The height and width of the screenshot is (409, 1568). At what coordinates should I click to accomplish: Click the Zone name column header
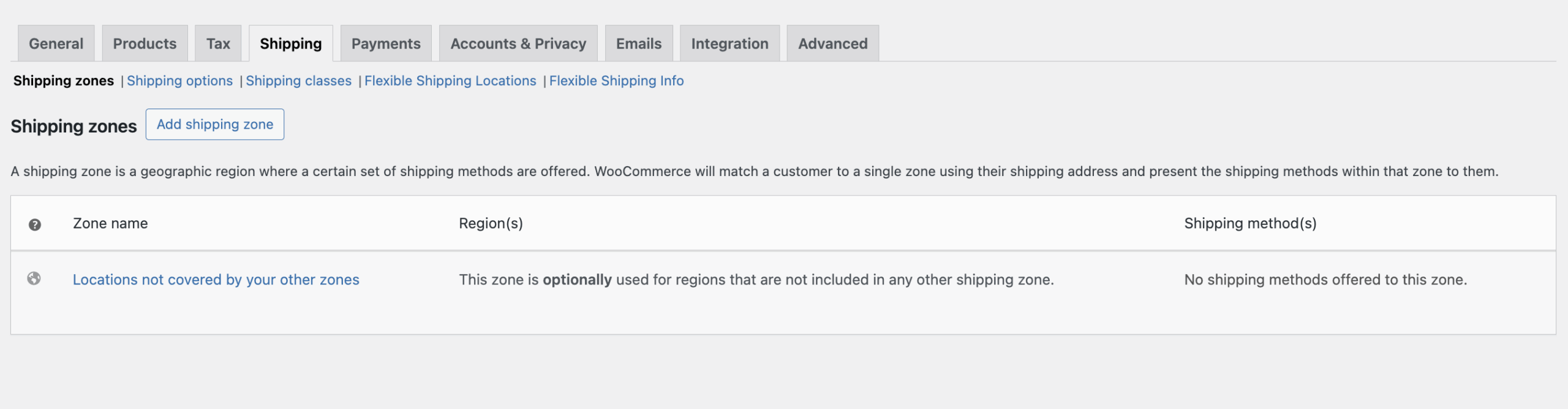point(110,223)
